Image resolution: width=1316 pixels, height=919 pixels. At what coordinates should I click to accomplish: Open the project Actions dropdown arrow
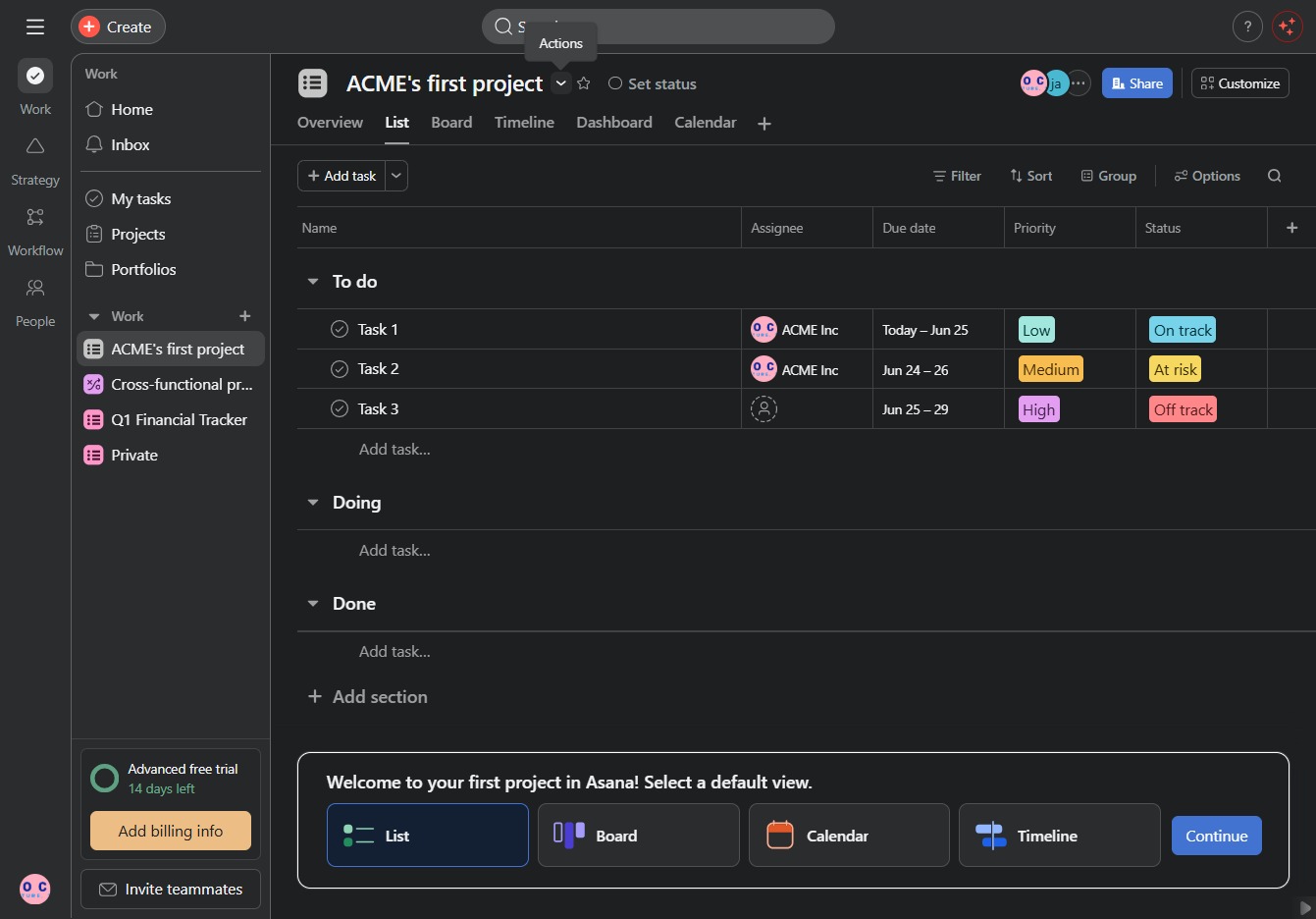tap(560, 83)
